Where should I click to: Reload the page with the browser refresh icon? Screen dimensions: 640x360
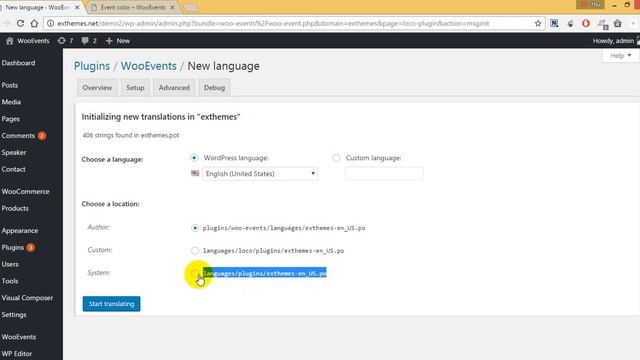(x=20, y=23)
